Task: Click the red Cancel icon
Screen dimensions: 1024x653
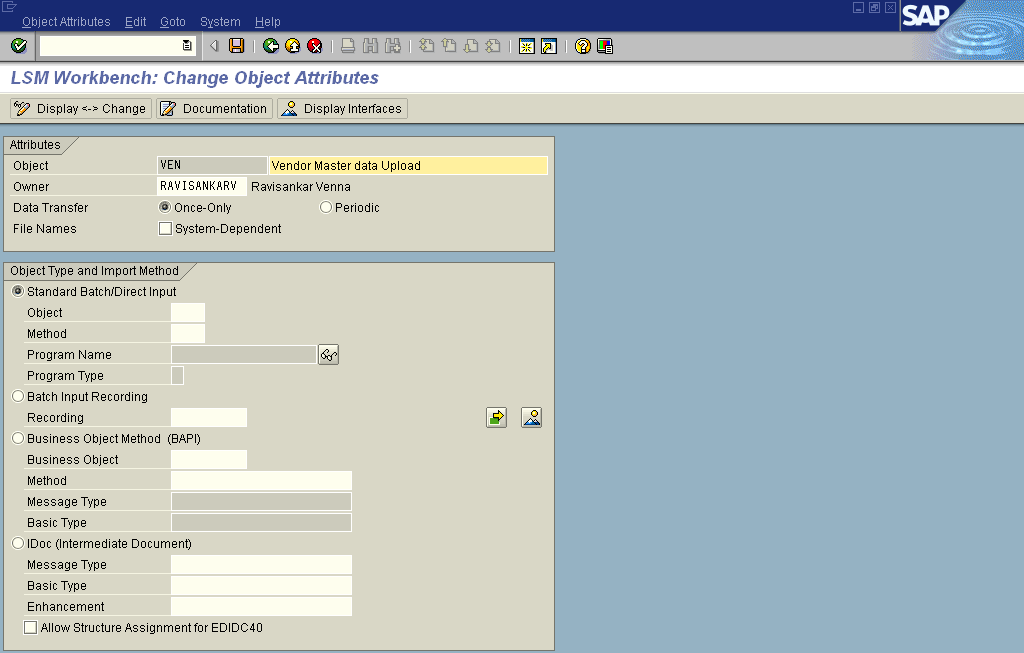Action: click(314, 46)
